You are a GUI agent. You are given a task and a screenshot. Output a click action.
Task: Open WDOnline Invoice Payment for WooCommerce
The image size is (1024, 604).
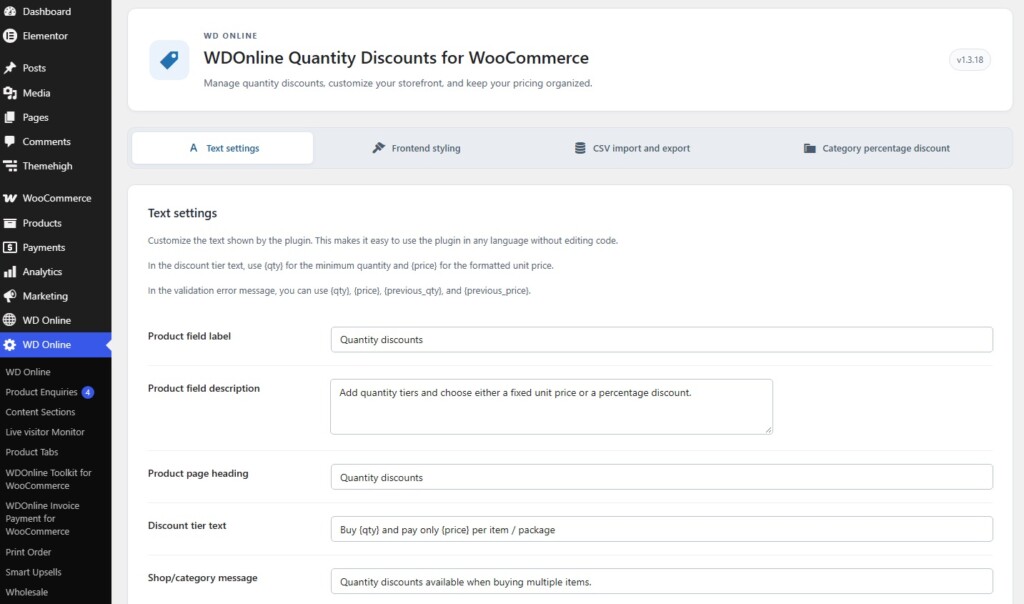point(42,518)
